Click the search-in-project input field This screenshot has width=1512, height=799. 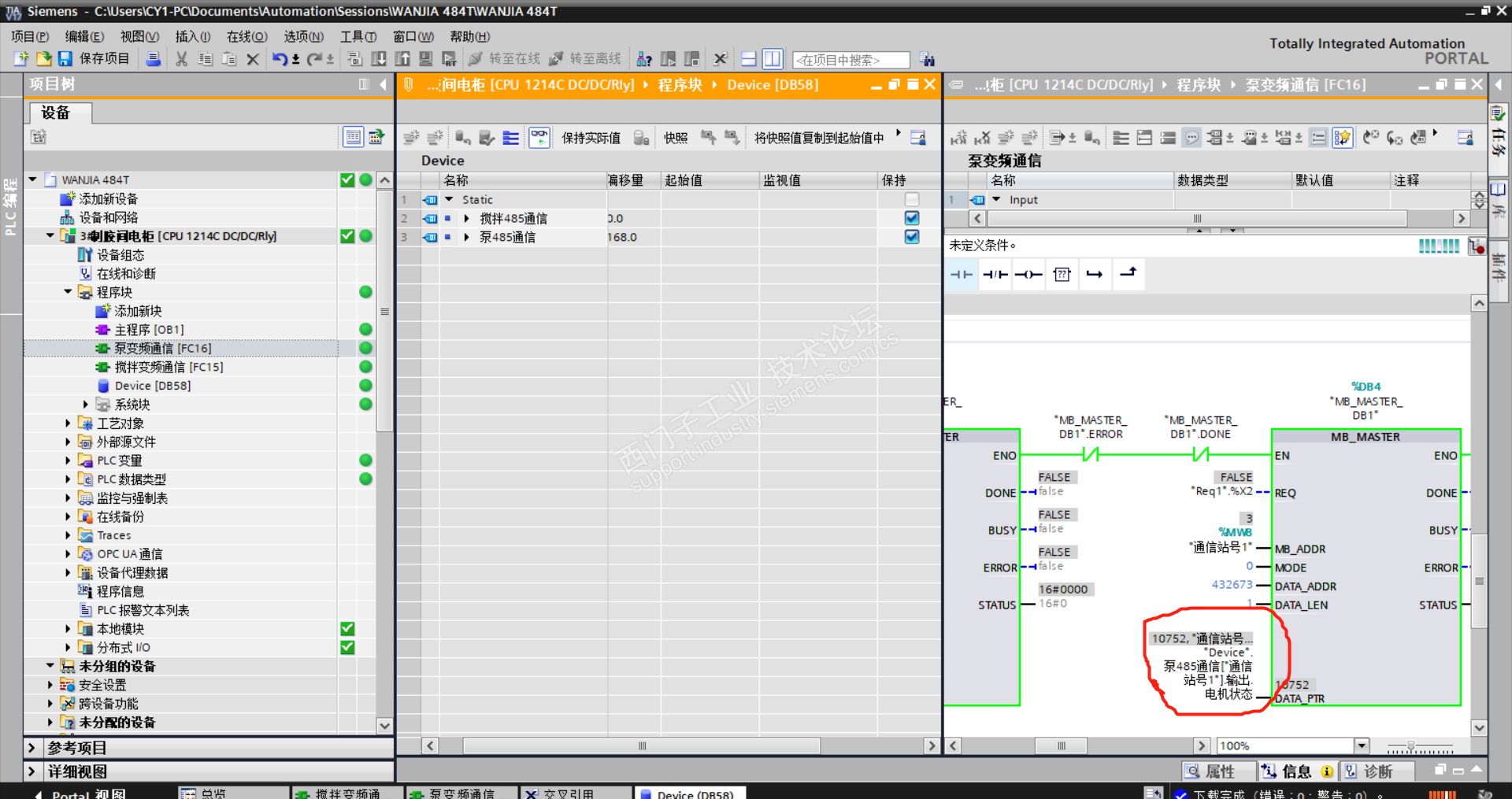850,60
